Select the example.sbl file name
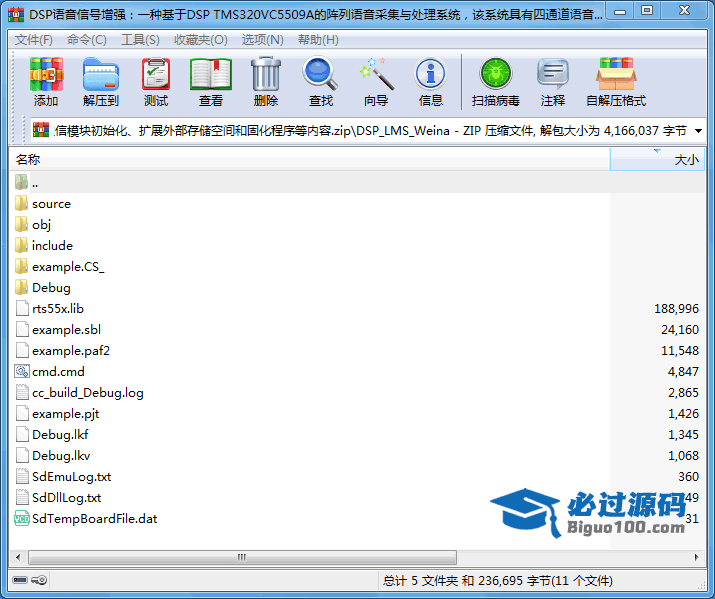715x599 pixels. (x=67, y=330)
